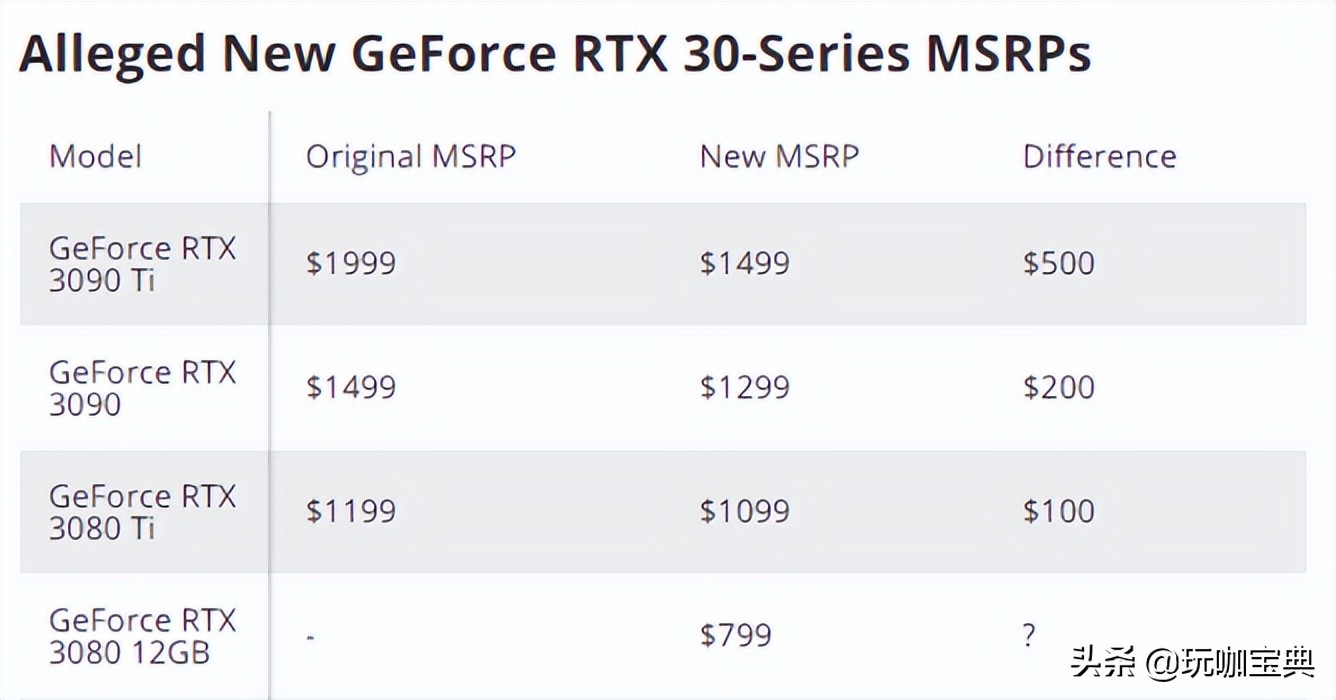
Task: Click the question mark in Difference column
Action: [1030, 634]
